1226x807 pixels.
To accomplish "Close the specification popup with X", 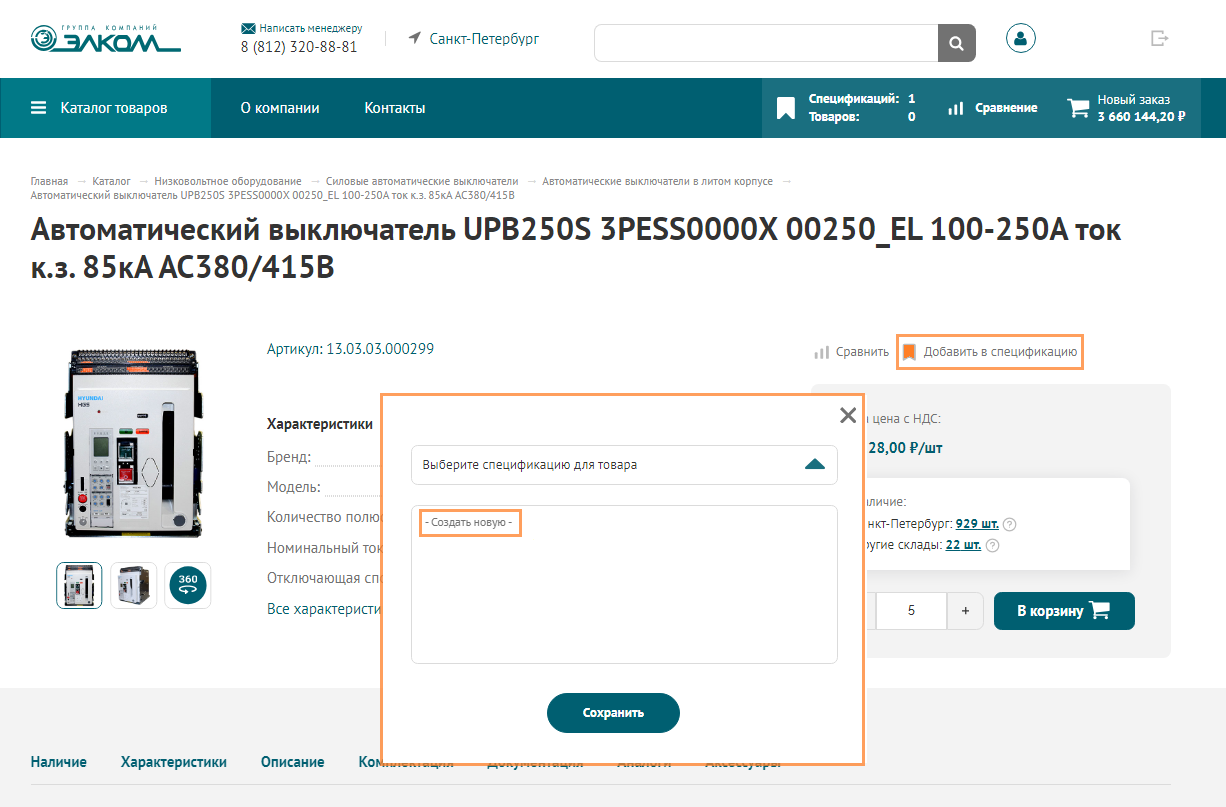I will click(848, 415).
